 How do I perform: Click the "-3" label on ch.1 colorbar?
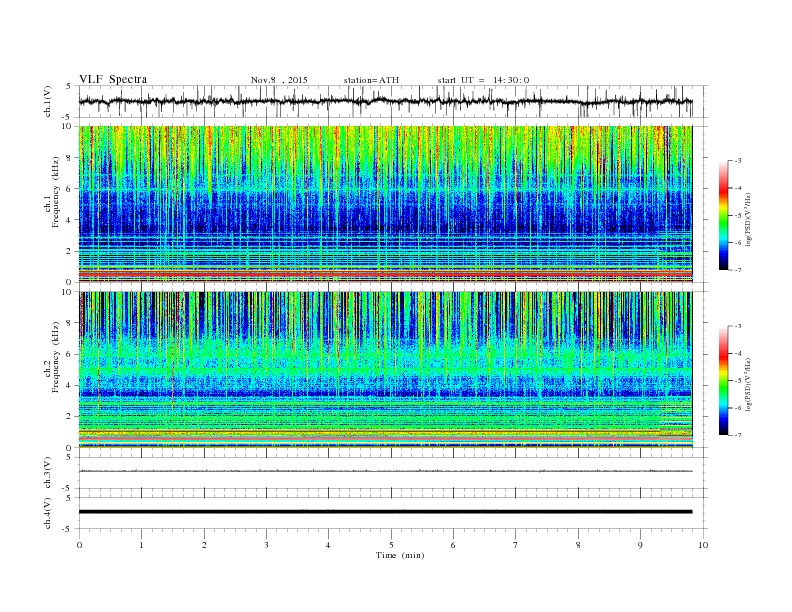coord(738,161)
